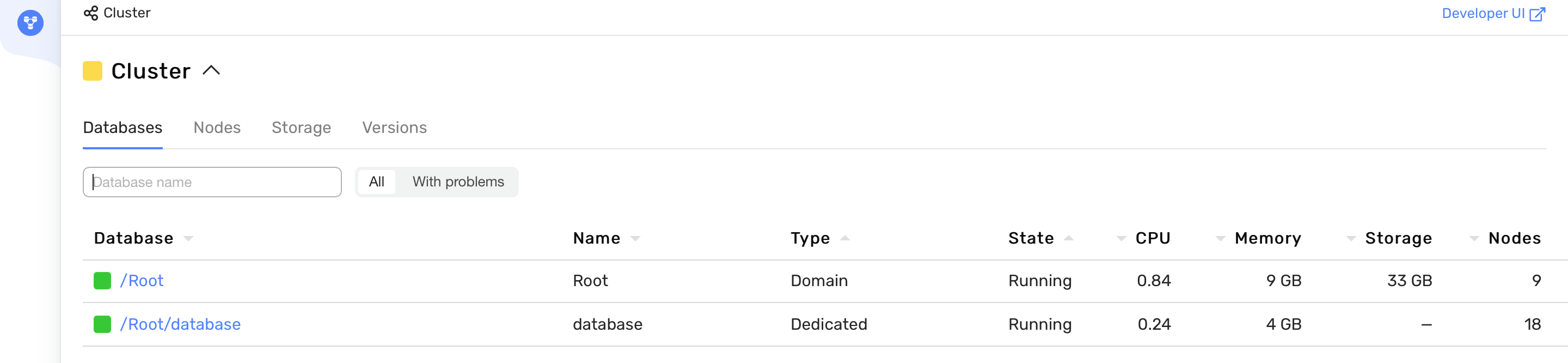Click the green status indicator for /Root
1568x363 pixels.
(x=101, y=281)
